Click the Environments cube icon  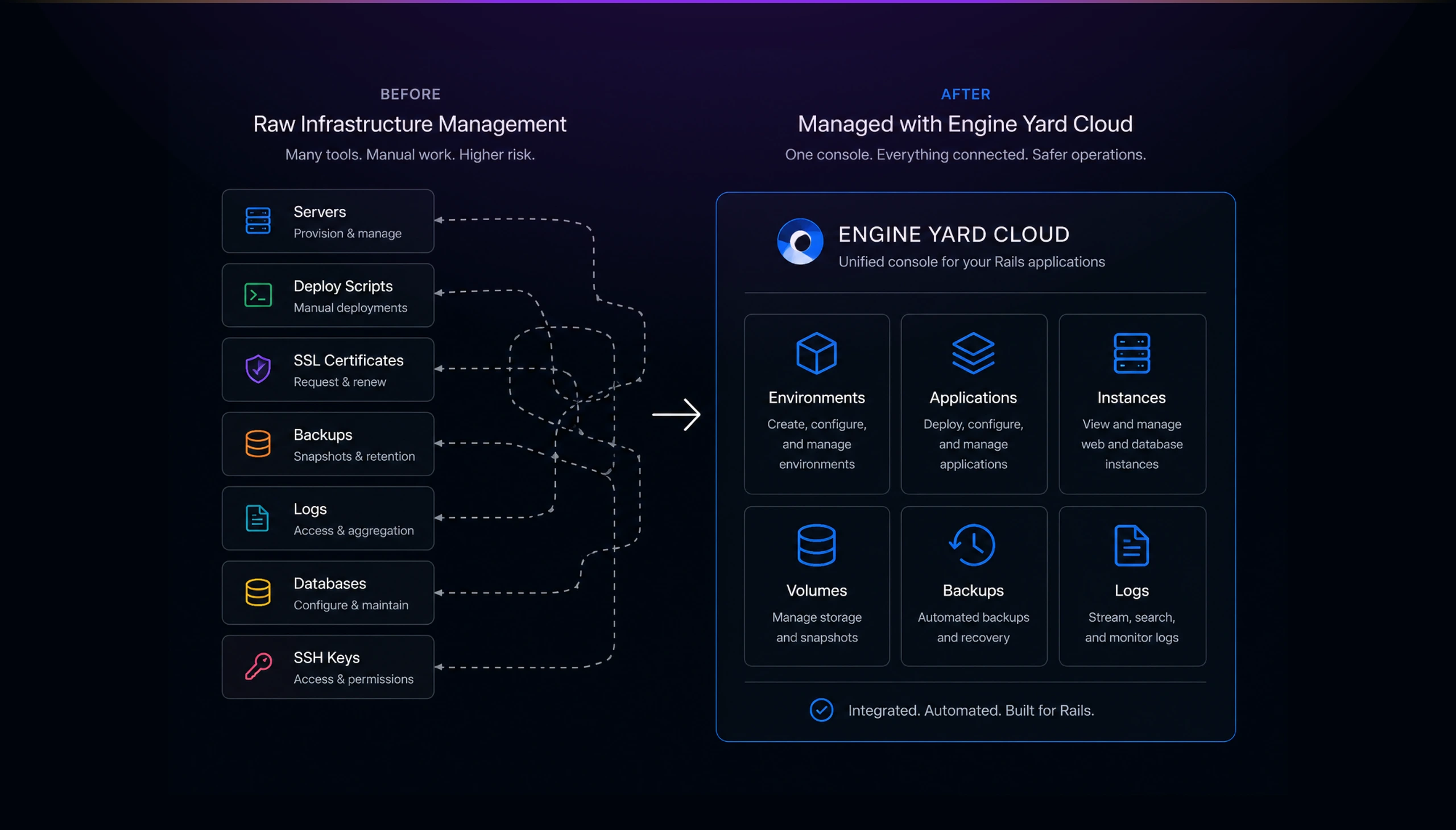click(816, 353)
